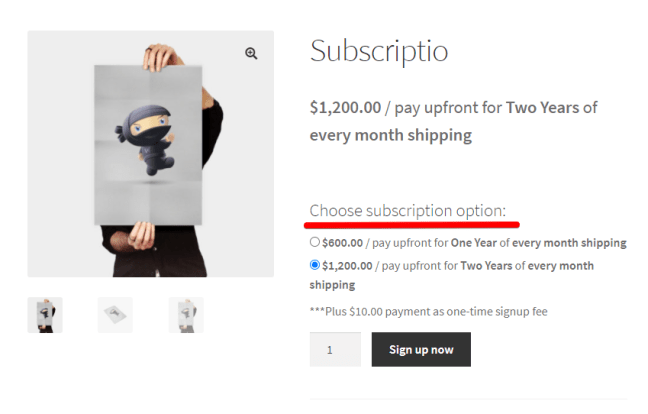Click the $10.00 one-time signup fee note
Screen dimensions: 648x414
[428, 311]
